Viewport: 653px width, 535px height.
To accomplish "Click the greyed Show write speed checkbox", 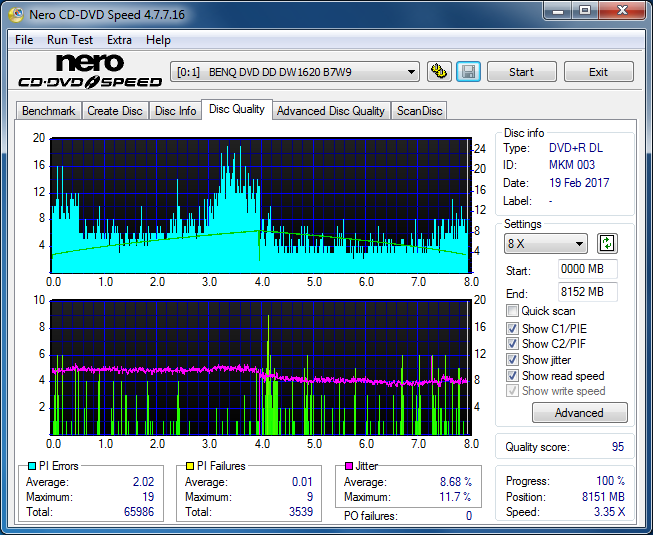I will point(512,391).
